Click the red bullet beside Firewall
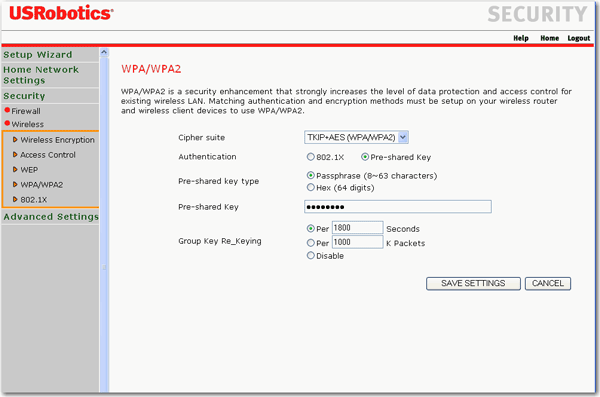This screenshot has height=397, width=600. (7, 110)
